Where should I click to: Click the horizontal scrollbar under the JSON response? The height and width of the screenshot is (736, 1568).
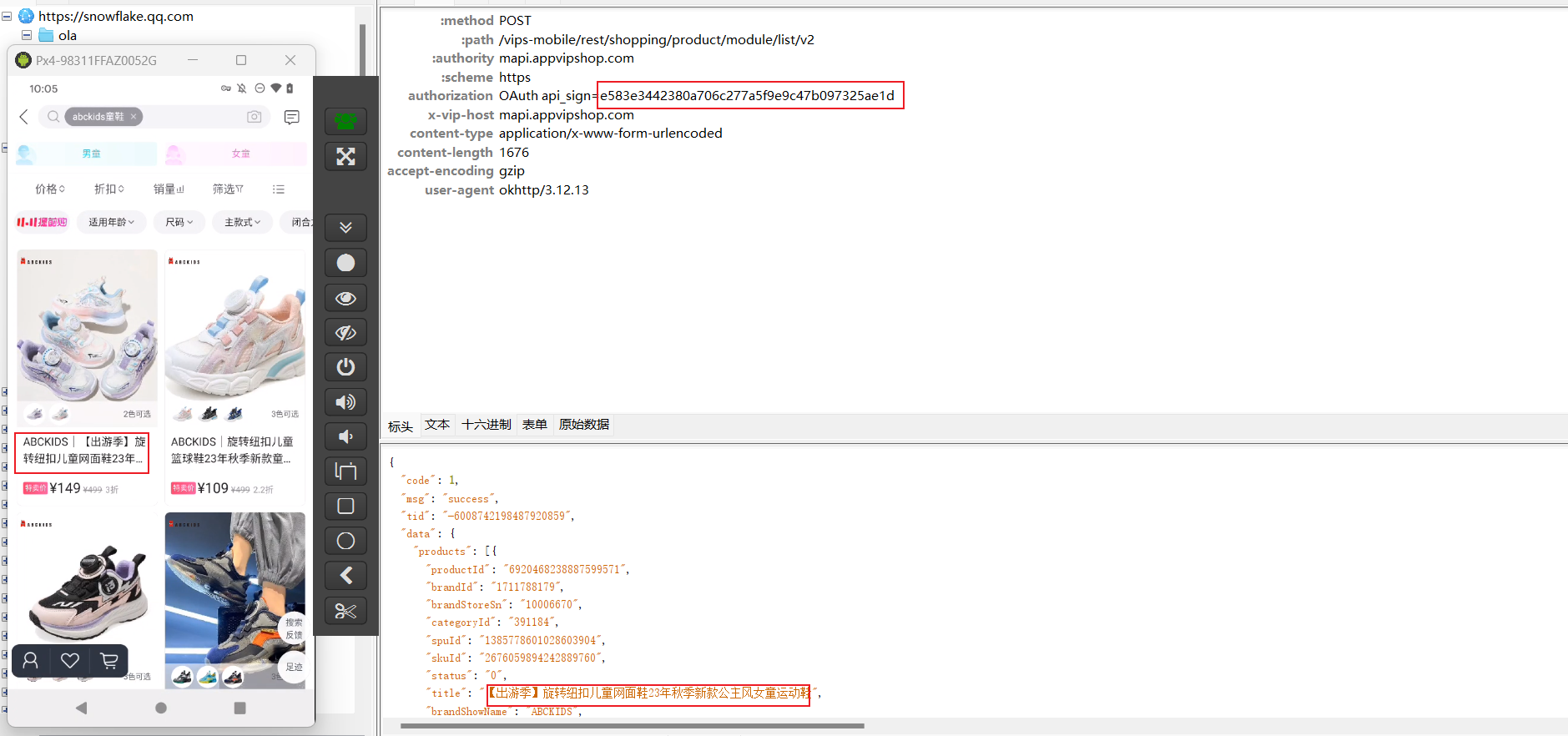click(632, 726)
